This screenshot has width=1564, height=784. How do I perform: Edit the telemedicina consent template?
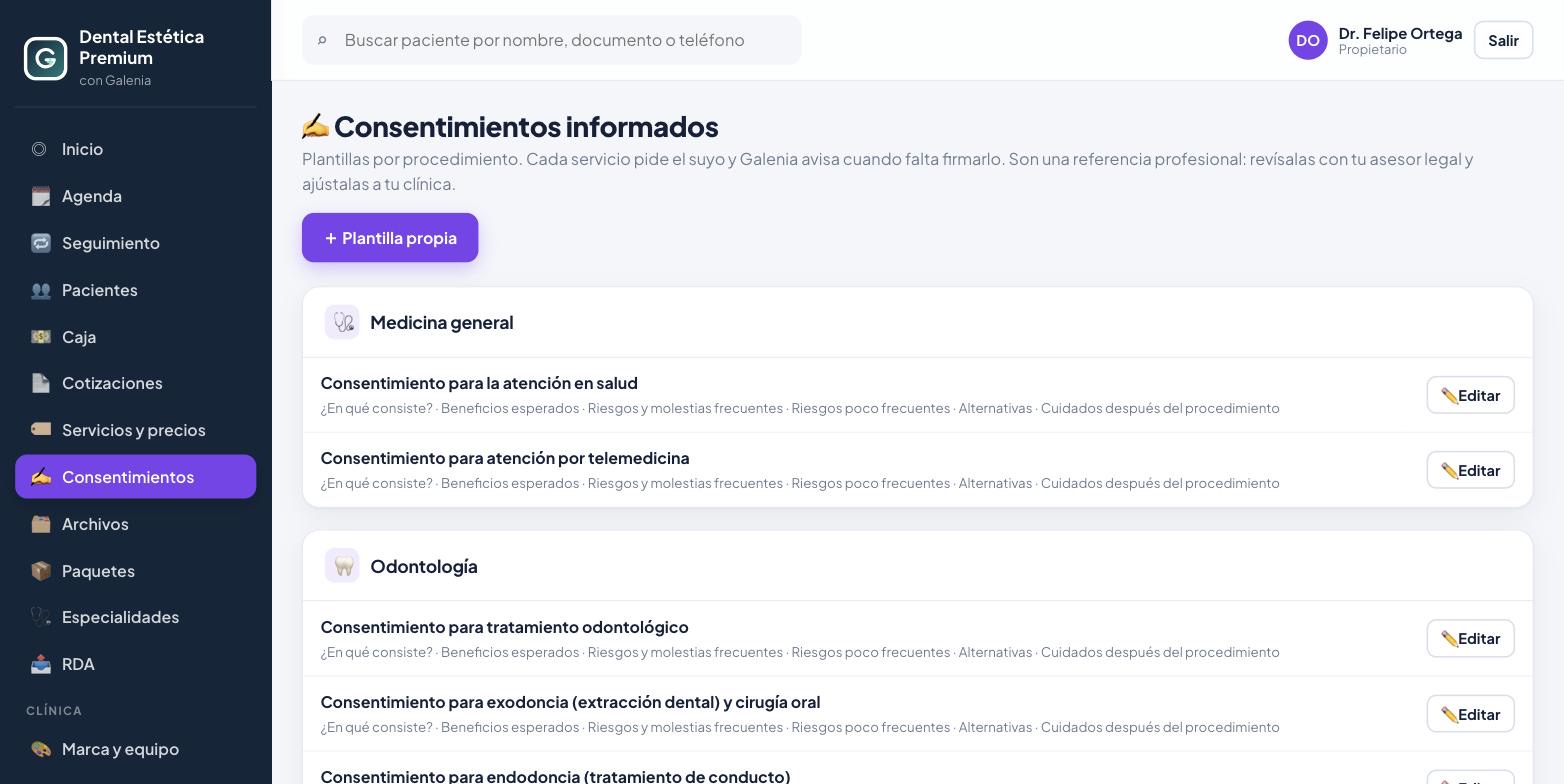tap(1470, 470)
